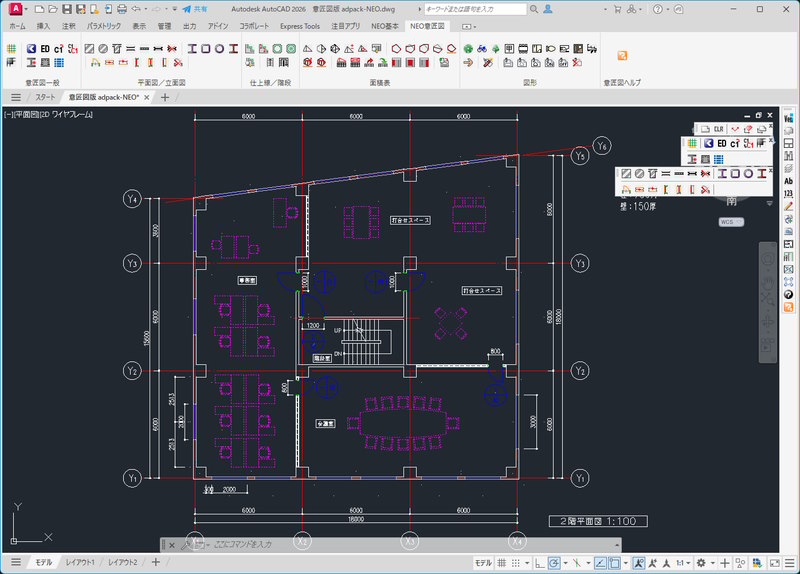Click the Ab text icon in right toolbar
This screenshot has height=574, width=800.
(788, 182)
